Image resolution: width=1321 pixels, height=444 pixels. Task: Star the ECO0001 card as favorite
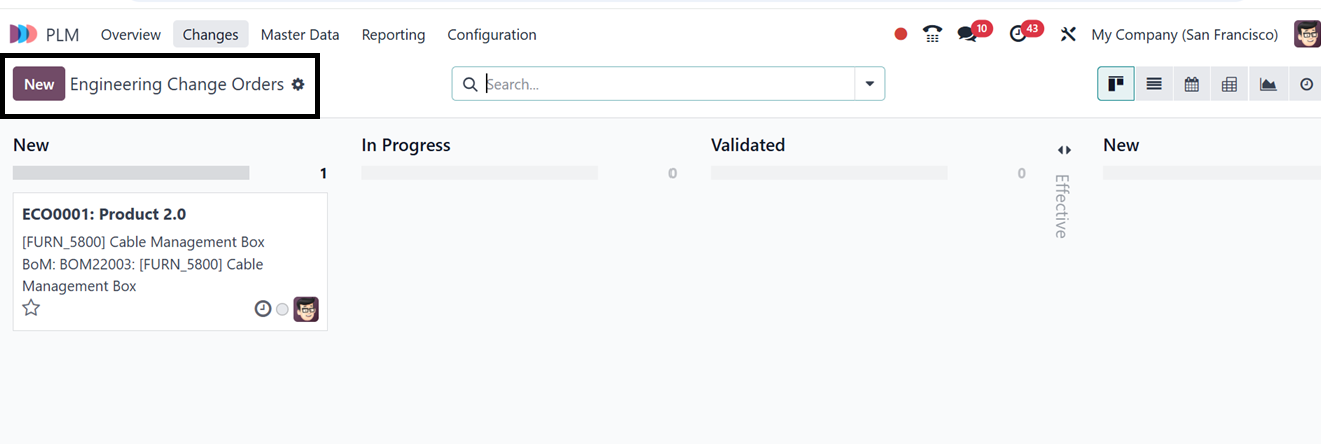pos(31,308)
